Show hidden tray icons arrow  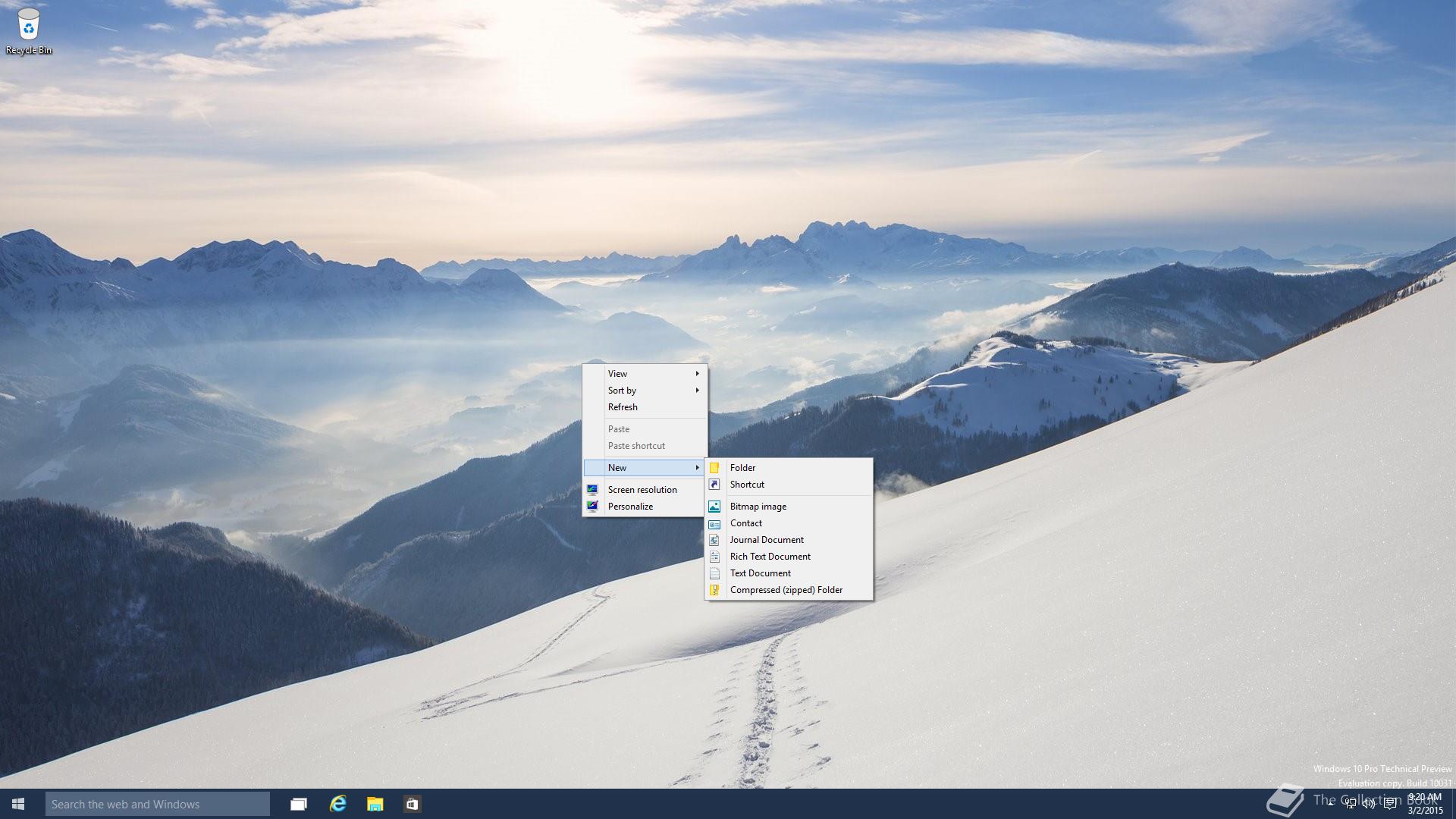(x=1330, y=804)
